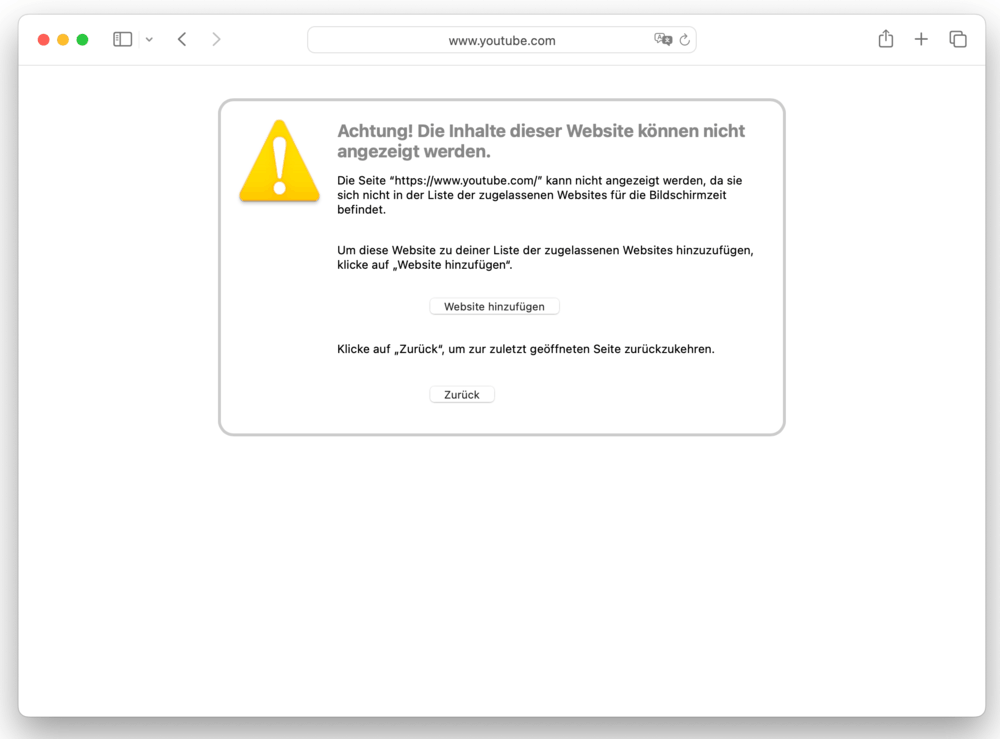Click the www.youtube.com address field
Screen dimensions: 1000x739
pyautogui.click(x=501, y=40)
